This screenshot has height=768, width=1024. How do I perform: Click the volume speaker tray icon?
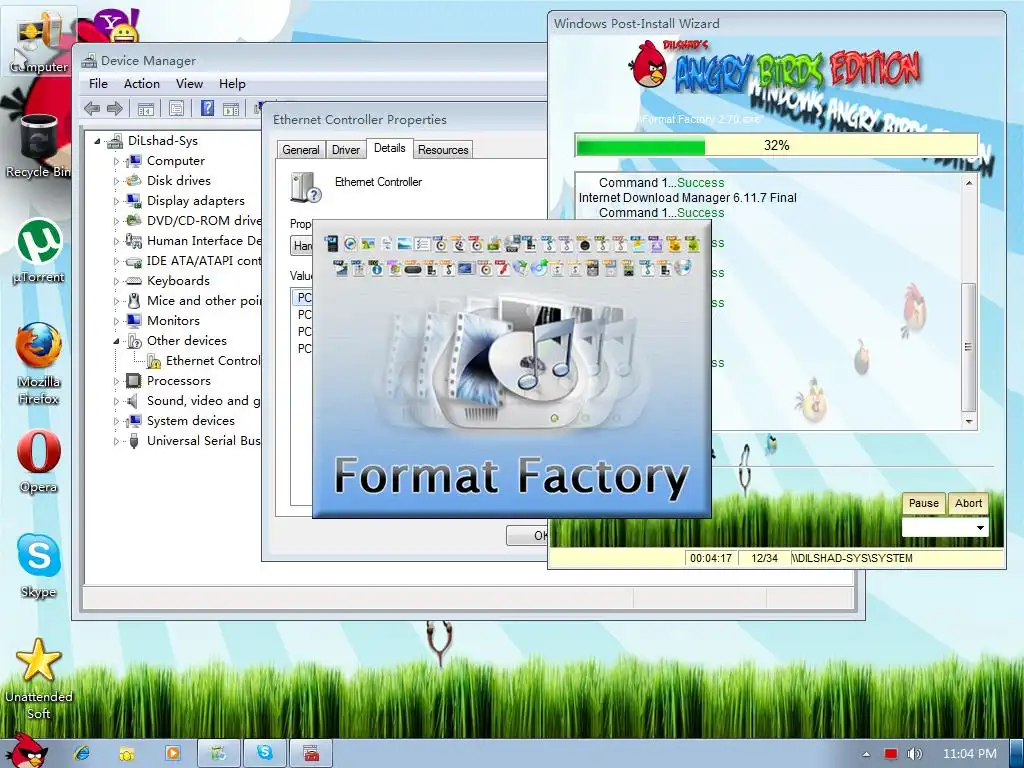[x=914, y=754]
